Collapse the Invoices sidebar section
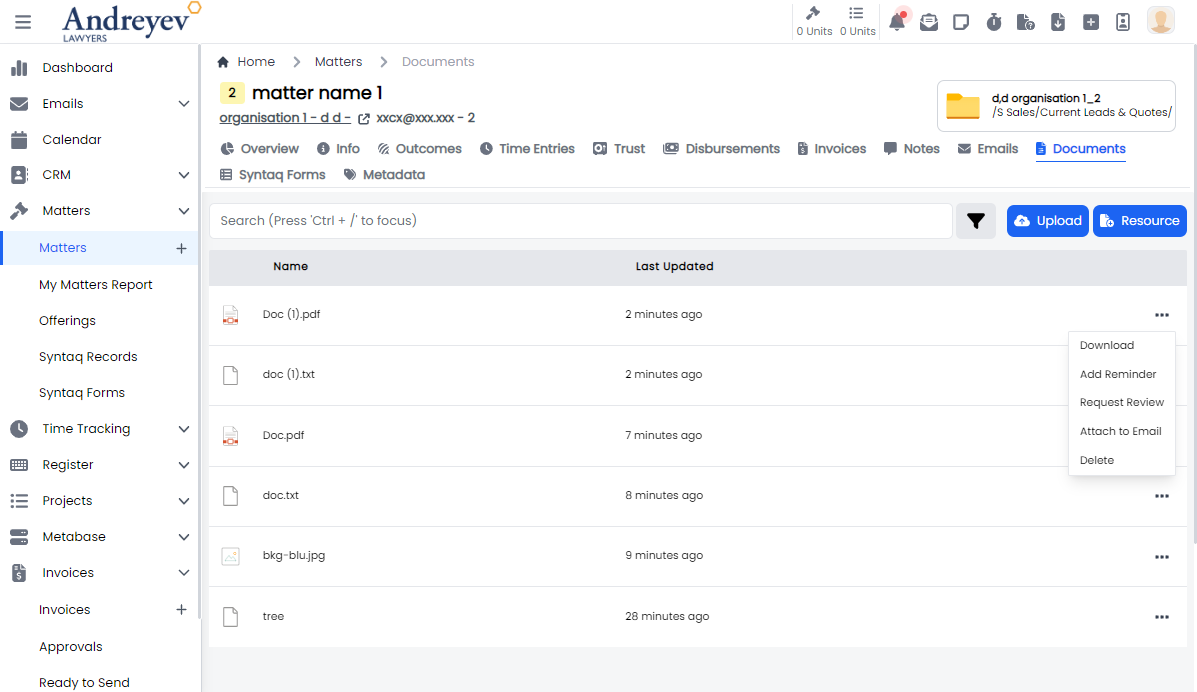 pos(184,573)
